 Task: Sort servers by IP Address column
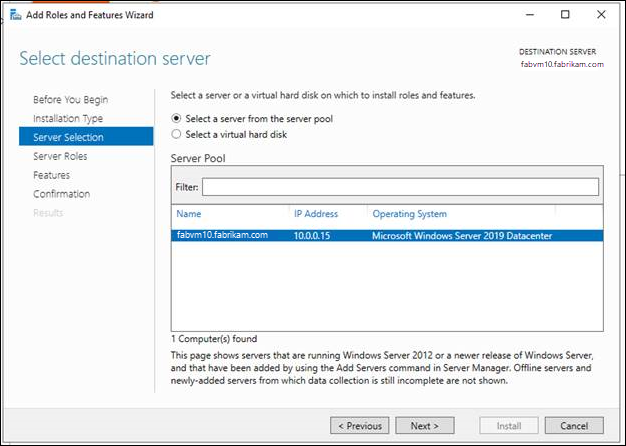coord(315,214)
